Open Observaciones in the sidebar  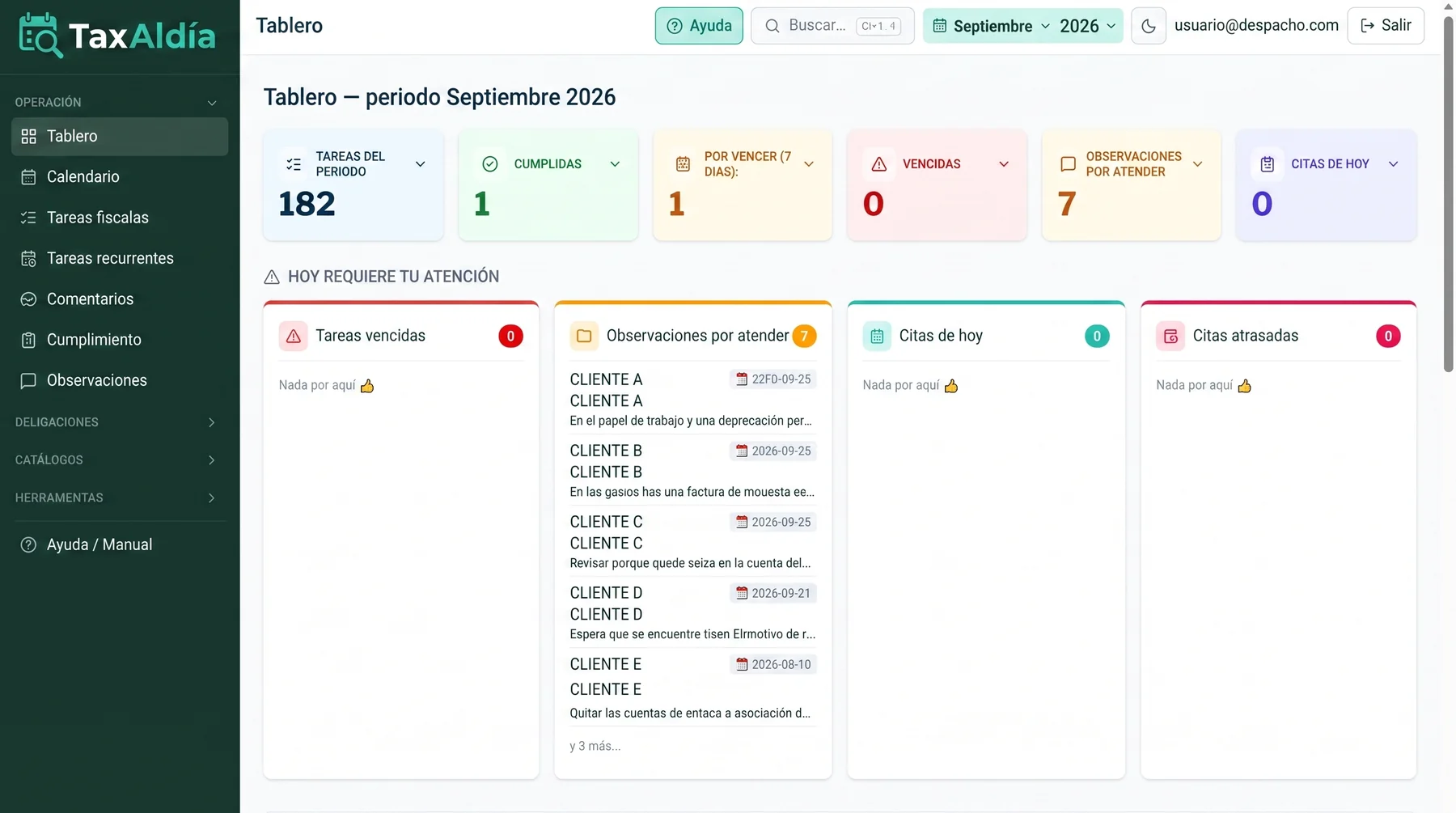tap(120, 381)
